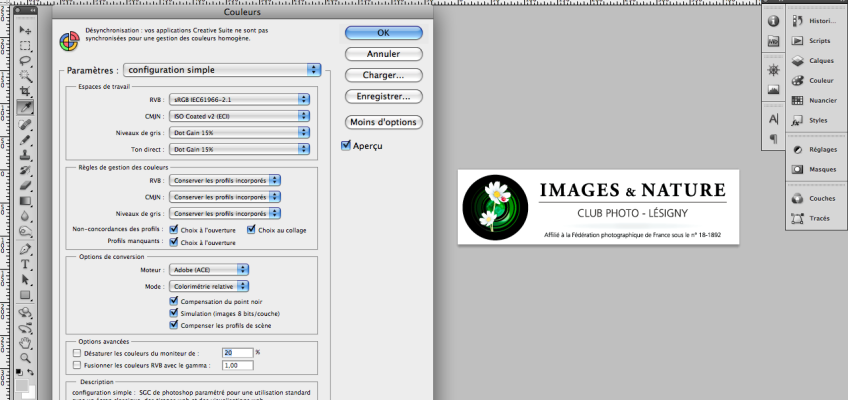Viewport: 848px width, 400px height.
Task: Pick the Type (T) tool
Action: [x=26, y=264]
